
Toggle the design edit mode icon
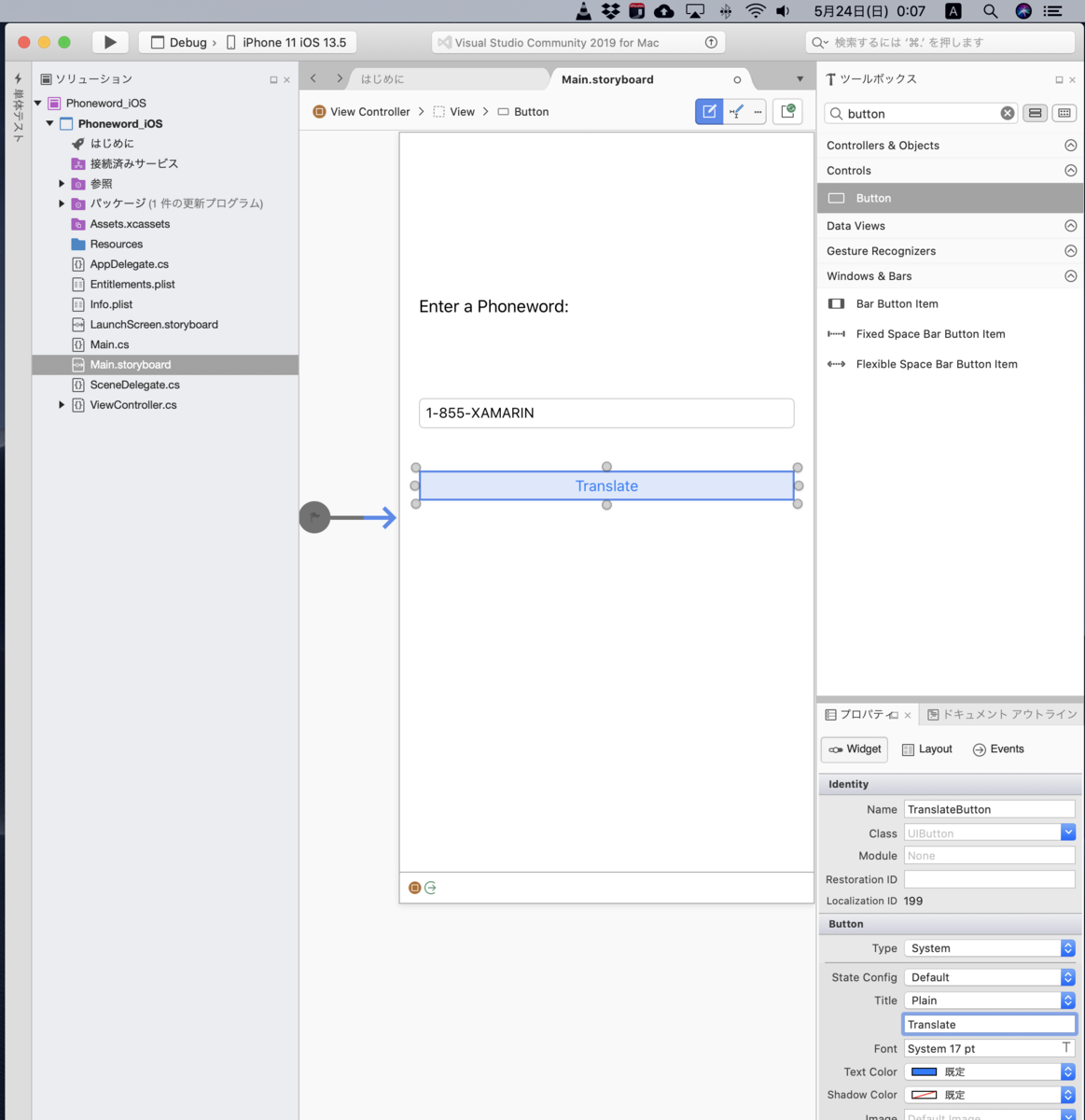(x=709, y=112)
